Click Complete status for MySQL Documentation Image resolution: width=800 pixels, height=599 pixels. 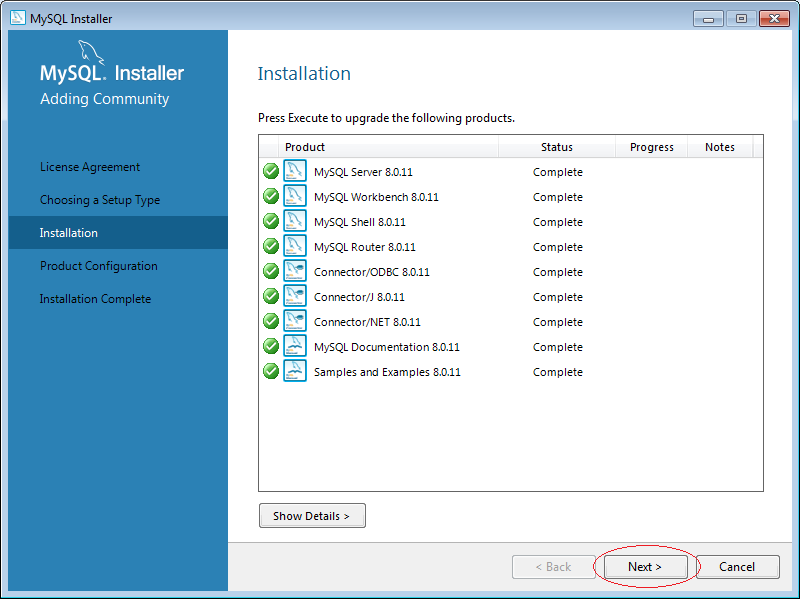pos(558,347)
